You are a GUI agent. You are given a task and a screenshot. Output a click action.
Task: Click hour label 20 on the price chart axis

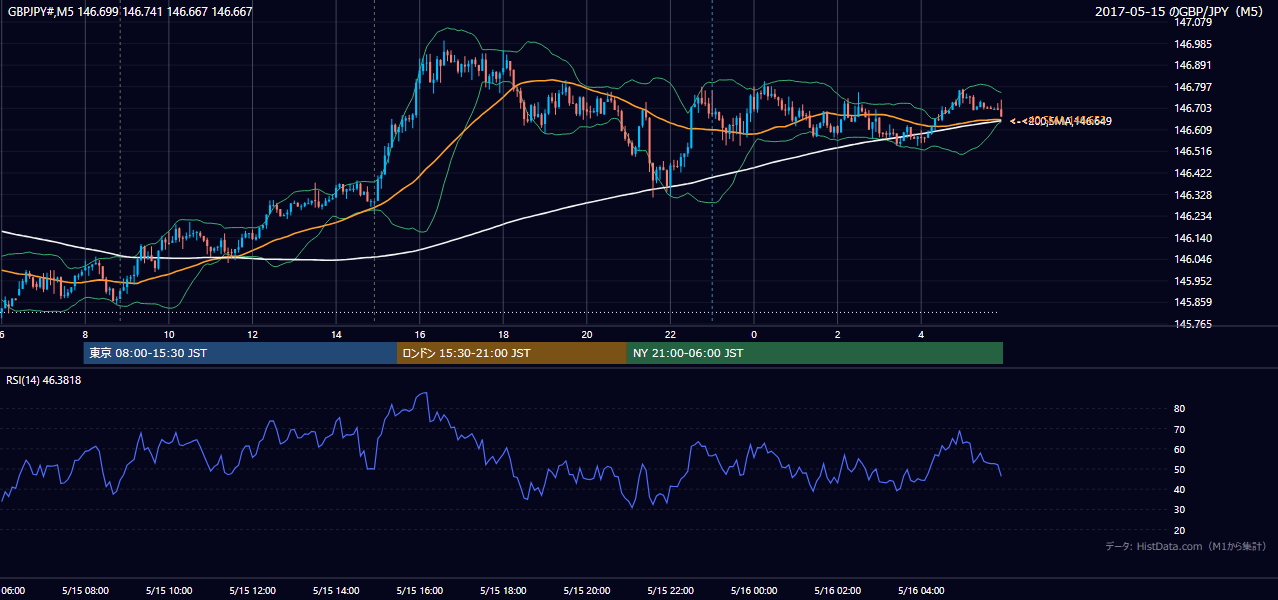586,334
